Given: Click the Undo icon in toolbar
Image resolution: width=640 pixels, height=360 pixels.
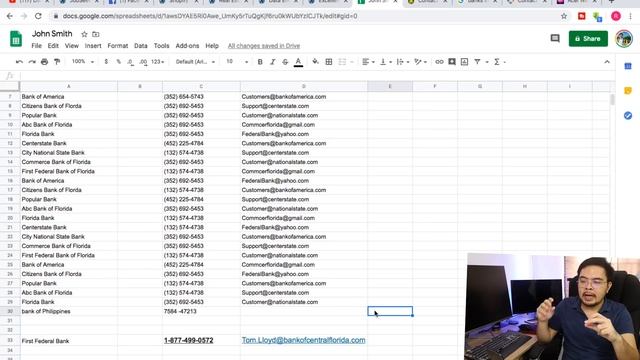Looking at the screenshot, I should 19,62.
